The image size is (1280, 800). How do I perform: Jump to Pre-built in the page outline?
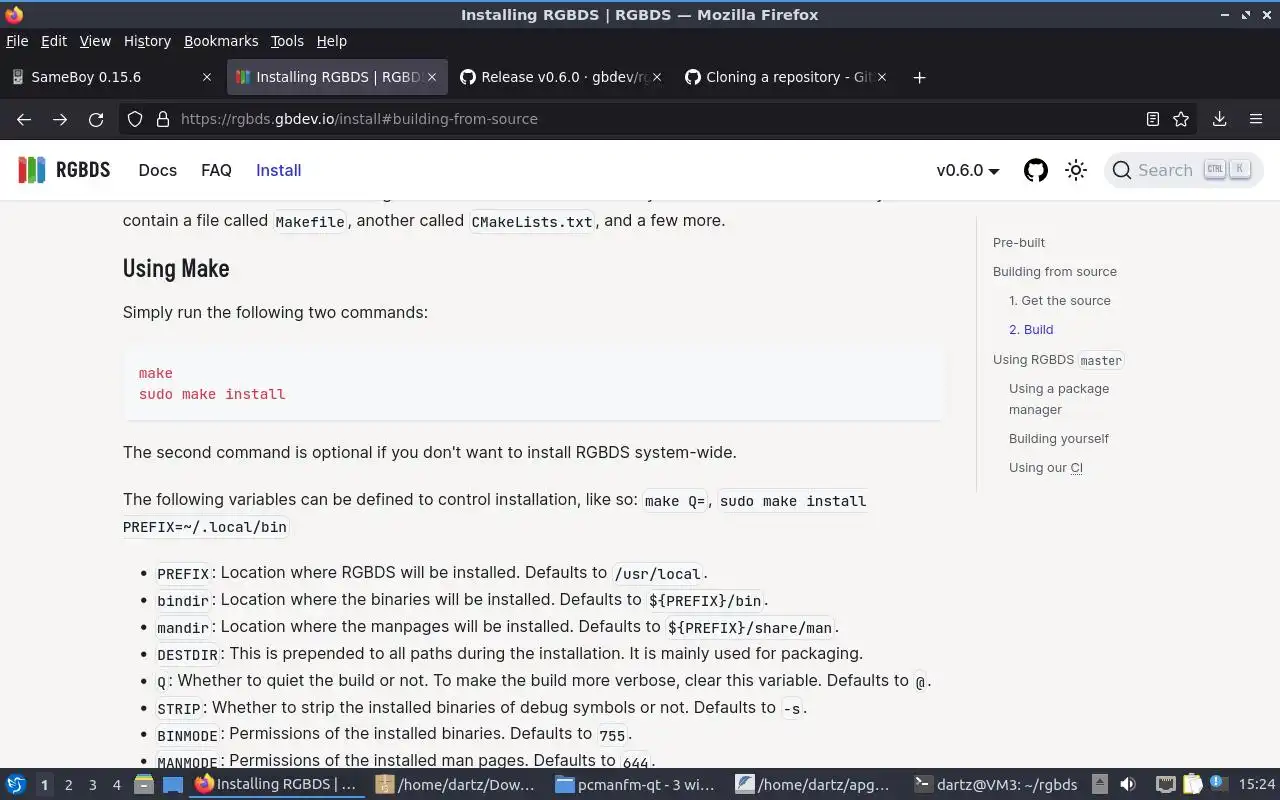coord(1019,242)
